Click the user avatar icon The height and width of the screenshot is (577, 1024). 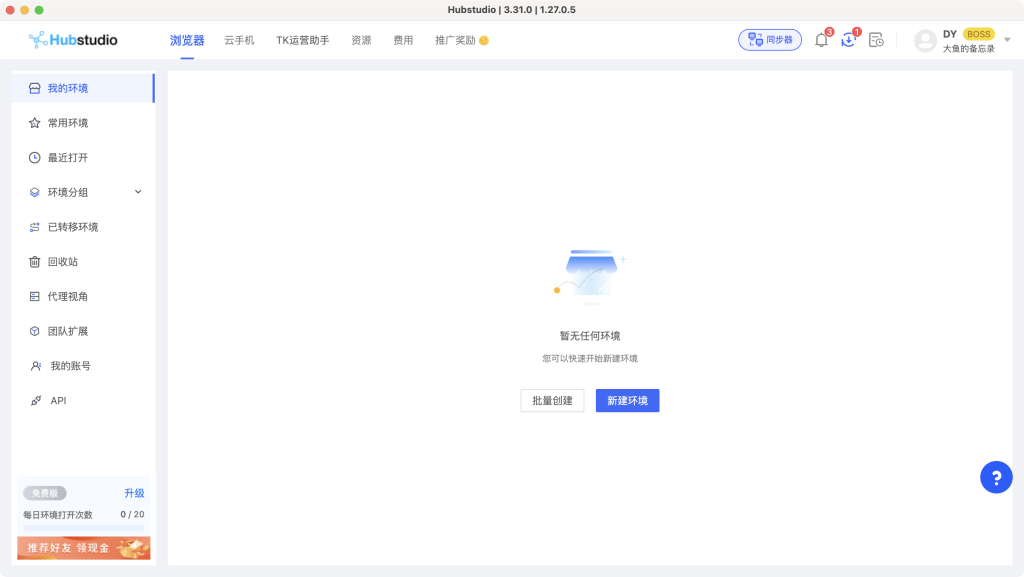pos(925,40)
